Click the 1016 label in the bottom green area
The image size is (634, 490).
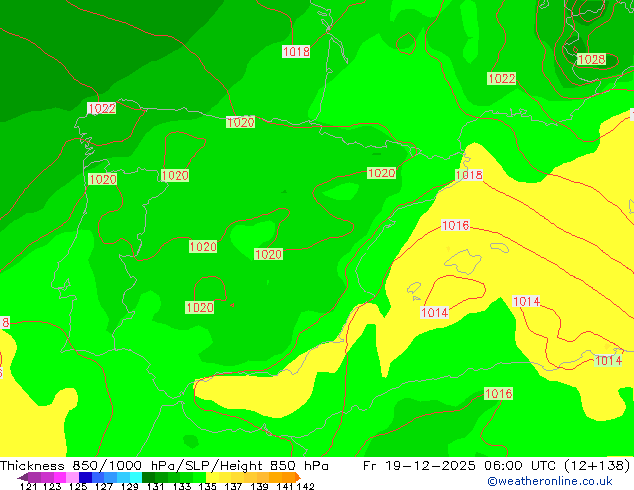499,393
